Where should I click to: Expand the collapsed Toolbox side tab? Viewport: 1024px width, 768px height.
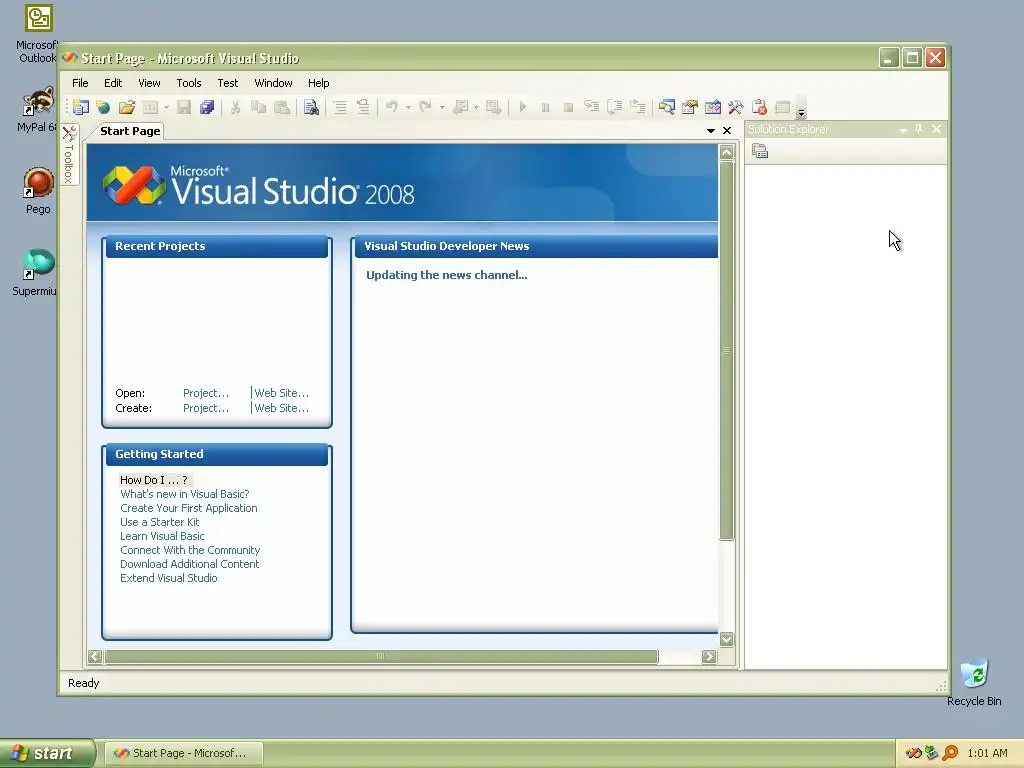coord(69,154)
